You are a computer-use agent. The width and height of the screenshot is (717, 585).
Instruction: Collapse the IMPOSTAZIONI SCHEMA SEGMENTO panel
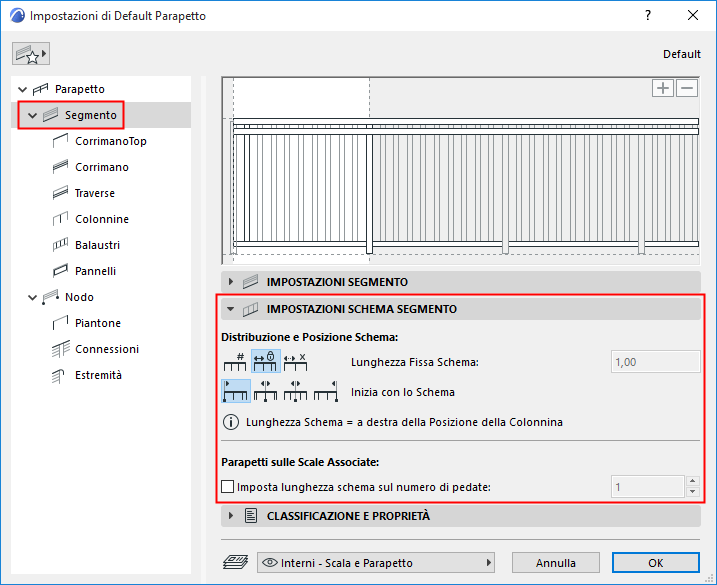[231, 309]
